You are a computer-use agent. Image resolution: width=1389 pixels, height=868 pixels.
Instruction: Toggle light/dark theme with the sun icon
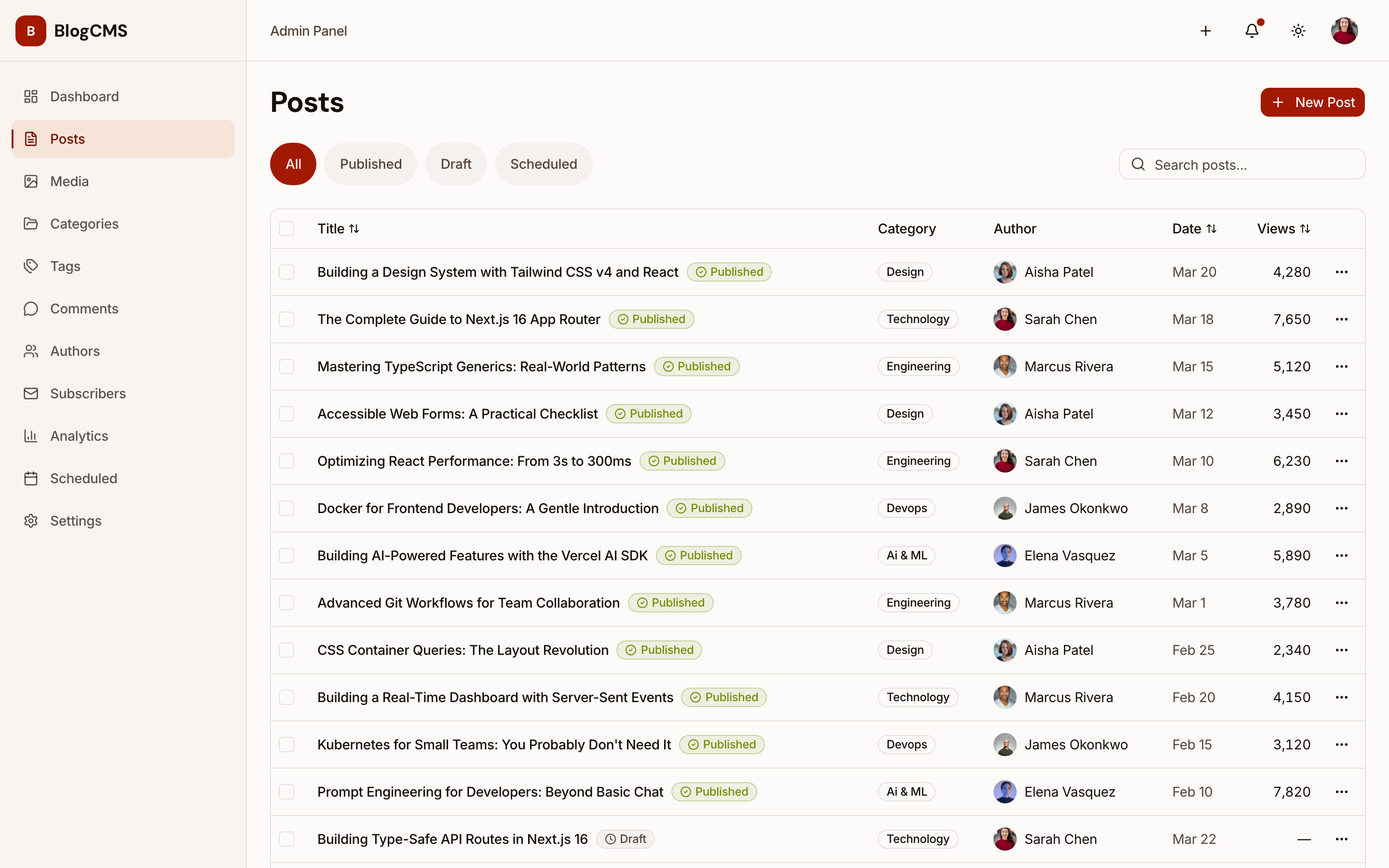pos(1298,30)
